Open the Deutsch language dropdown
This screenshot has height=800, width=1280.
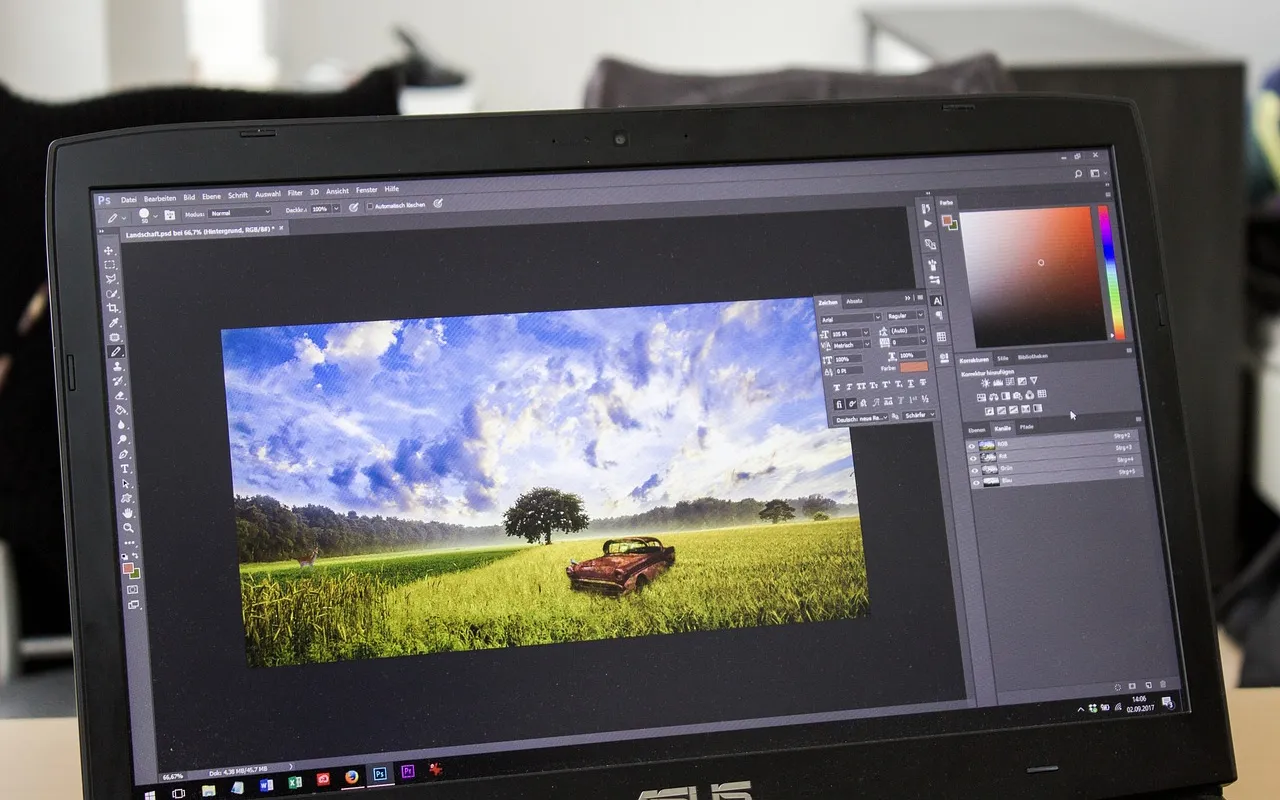pos(861,419)
